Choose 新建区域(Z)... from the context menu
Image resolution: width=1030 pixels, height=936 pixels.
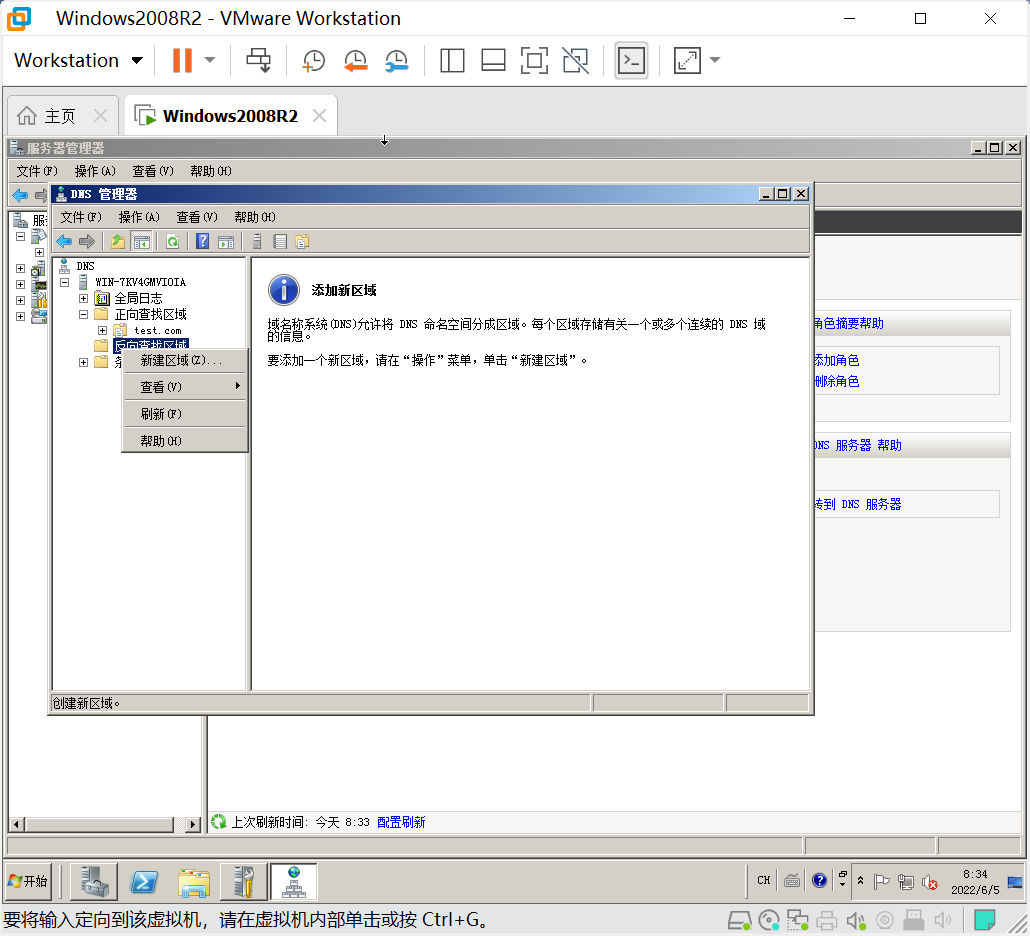(185, 361)
